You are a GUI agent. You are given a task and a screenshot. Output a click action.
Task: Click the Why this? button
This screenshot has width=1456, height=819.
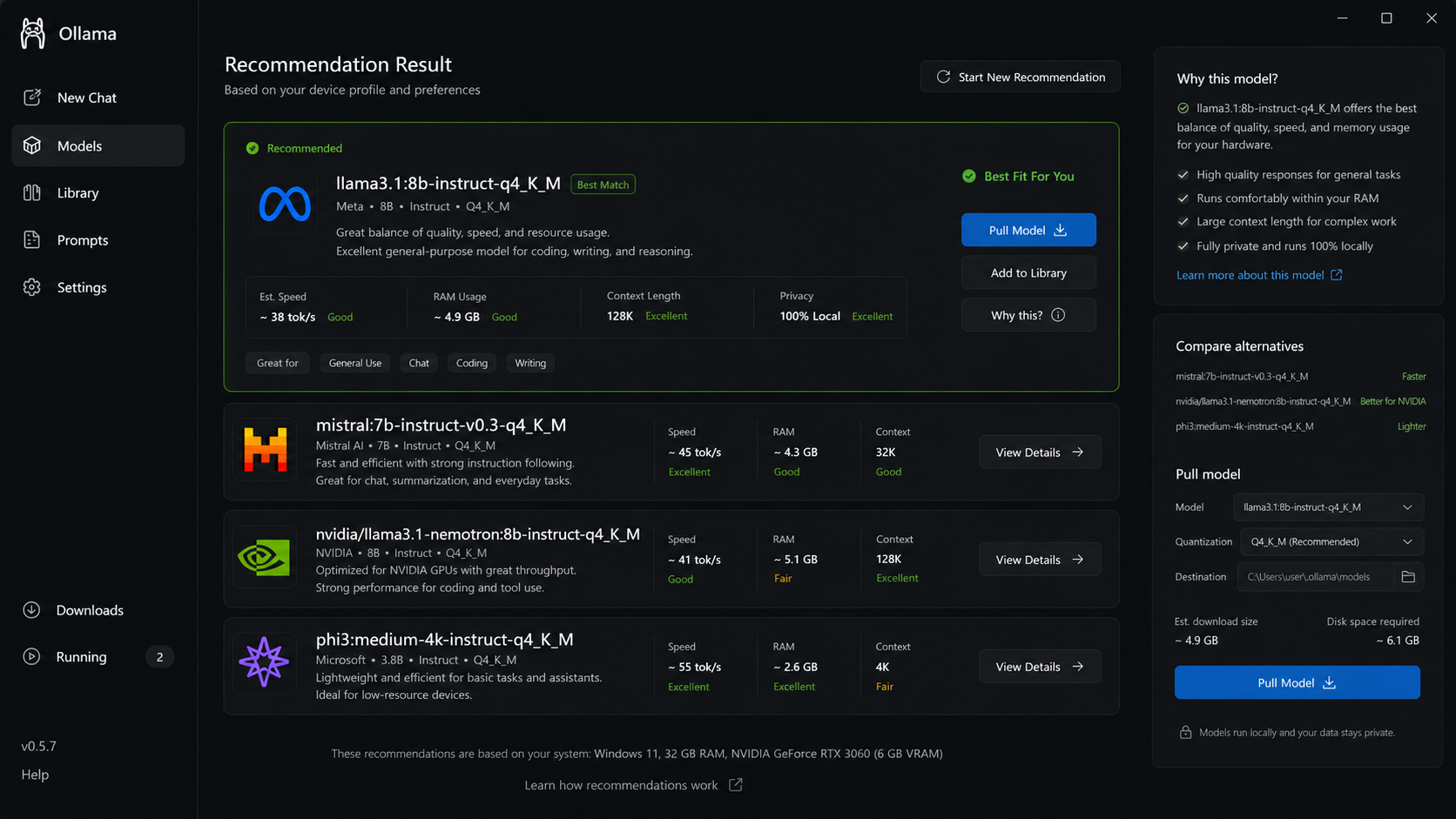point(1028,315)
